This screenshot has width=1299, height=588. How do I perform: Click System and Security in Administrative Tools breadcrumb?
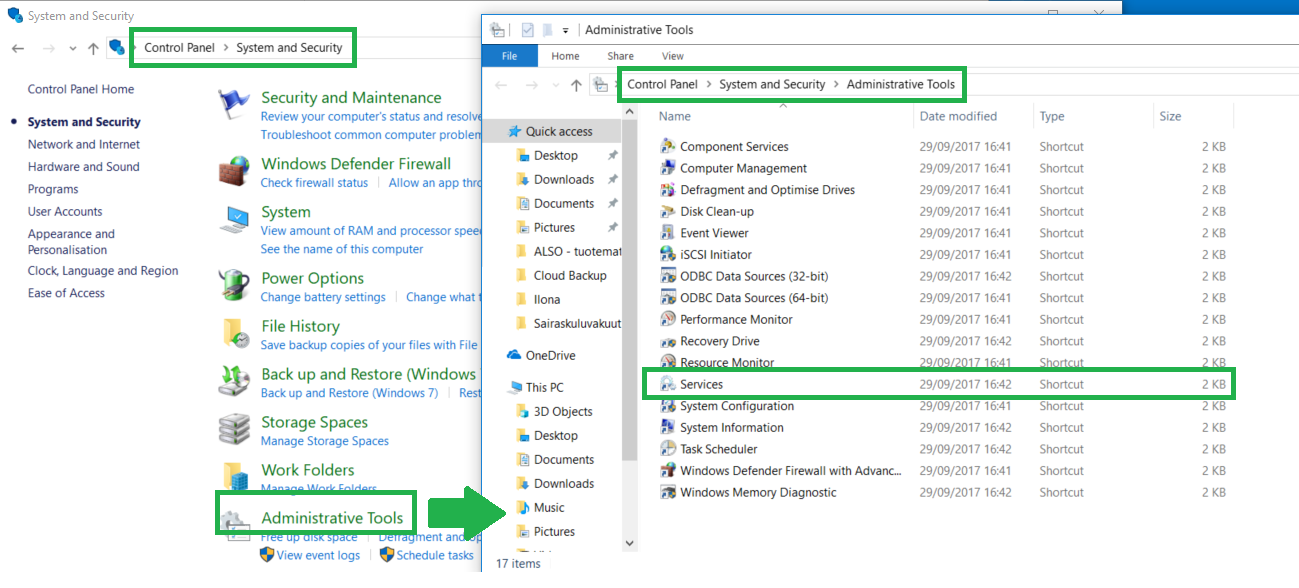pyautogui.click(x=772, y=85)
